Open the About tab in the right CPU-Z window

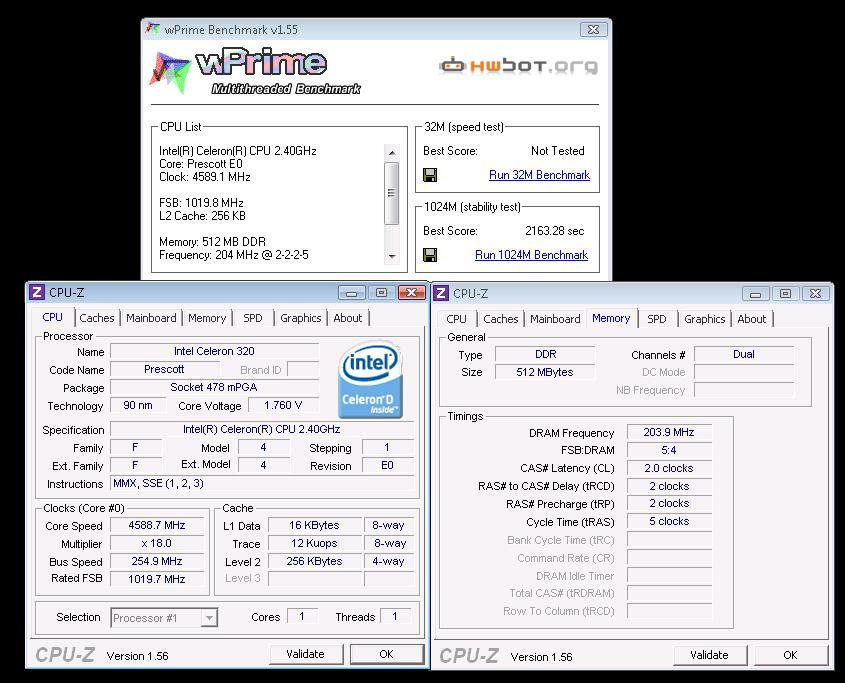click(x=752, y=319)
